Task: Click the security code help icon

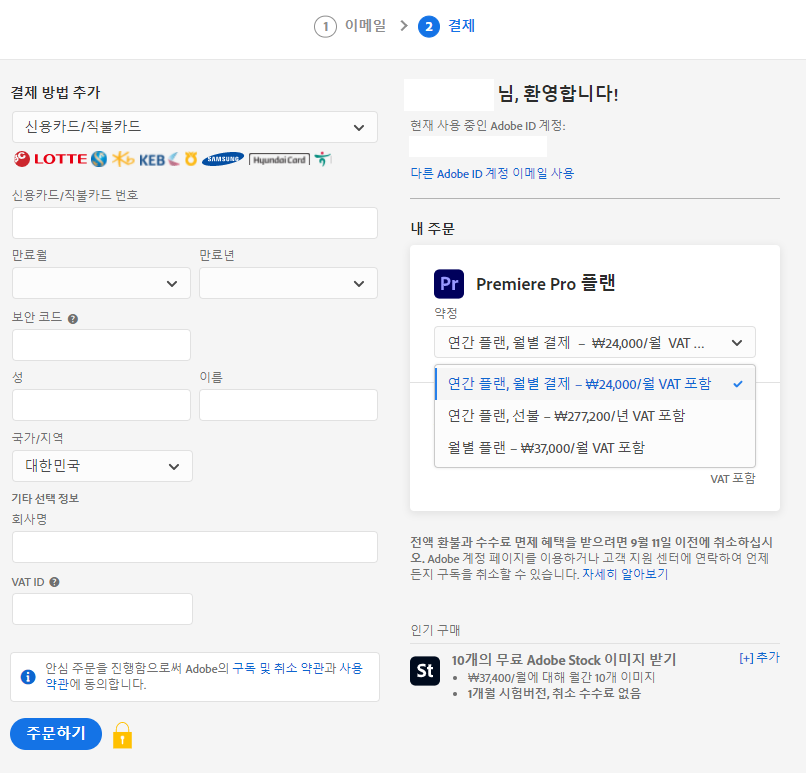Action: pyautogui.click(x=73, y=319)
